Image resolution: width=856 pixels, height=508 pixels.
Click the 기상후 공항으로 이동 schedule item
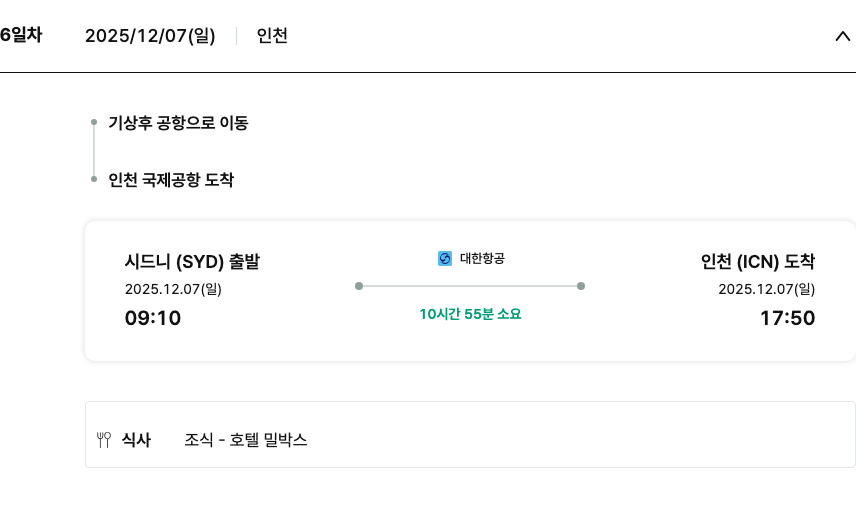[178, 123]
